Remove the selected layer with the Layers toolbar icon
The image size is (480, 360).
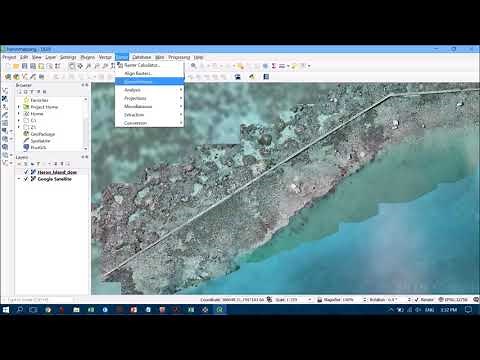click(x=68, y=164)
